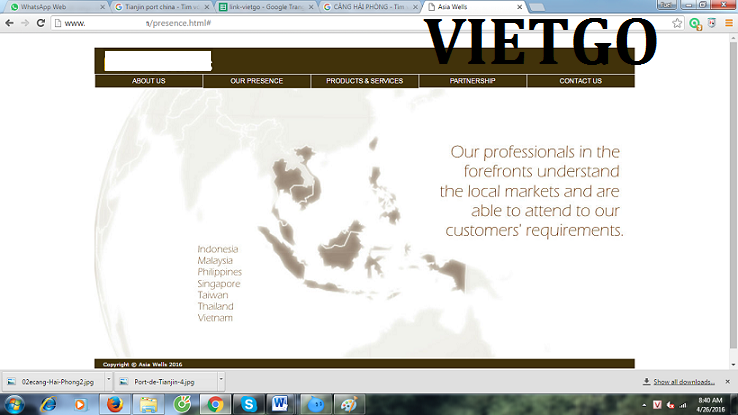Reload the page with the refresh icon
Viewport: 738px width, 415px height.
click(x=41, y=23)
